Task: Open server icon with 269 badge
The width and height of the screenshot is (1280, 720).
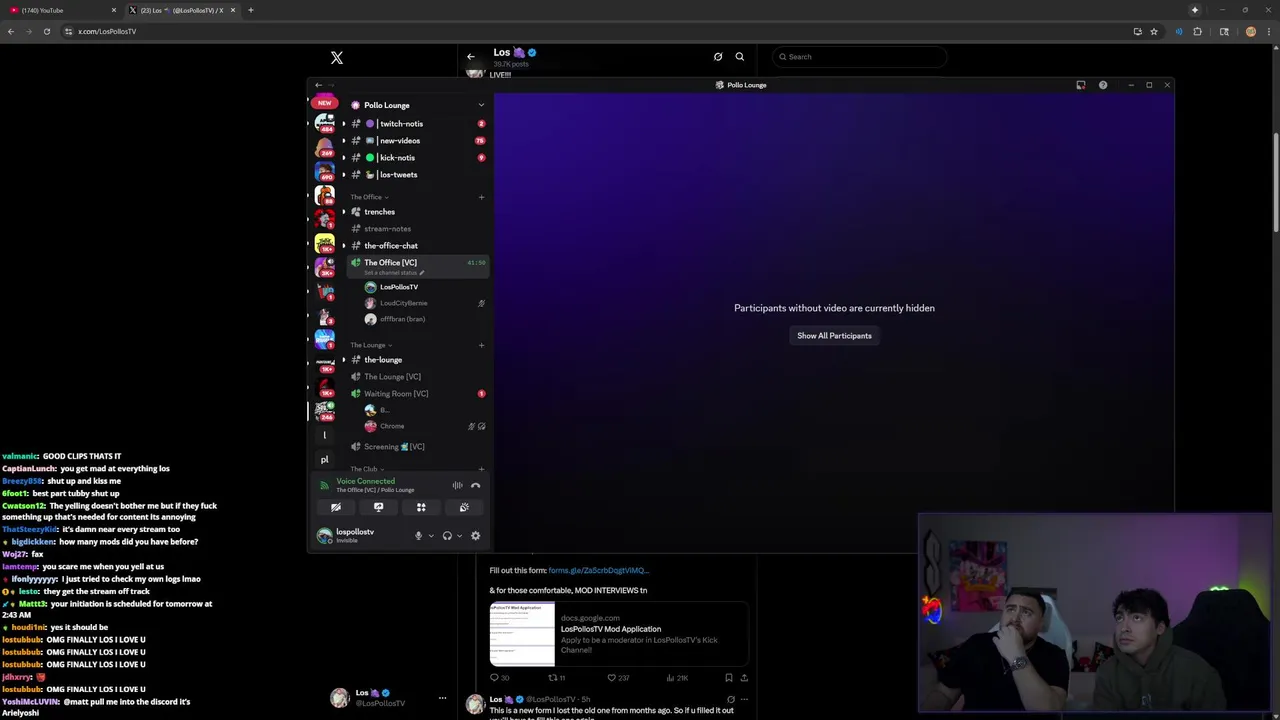Action: coord(324,148)
